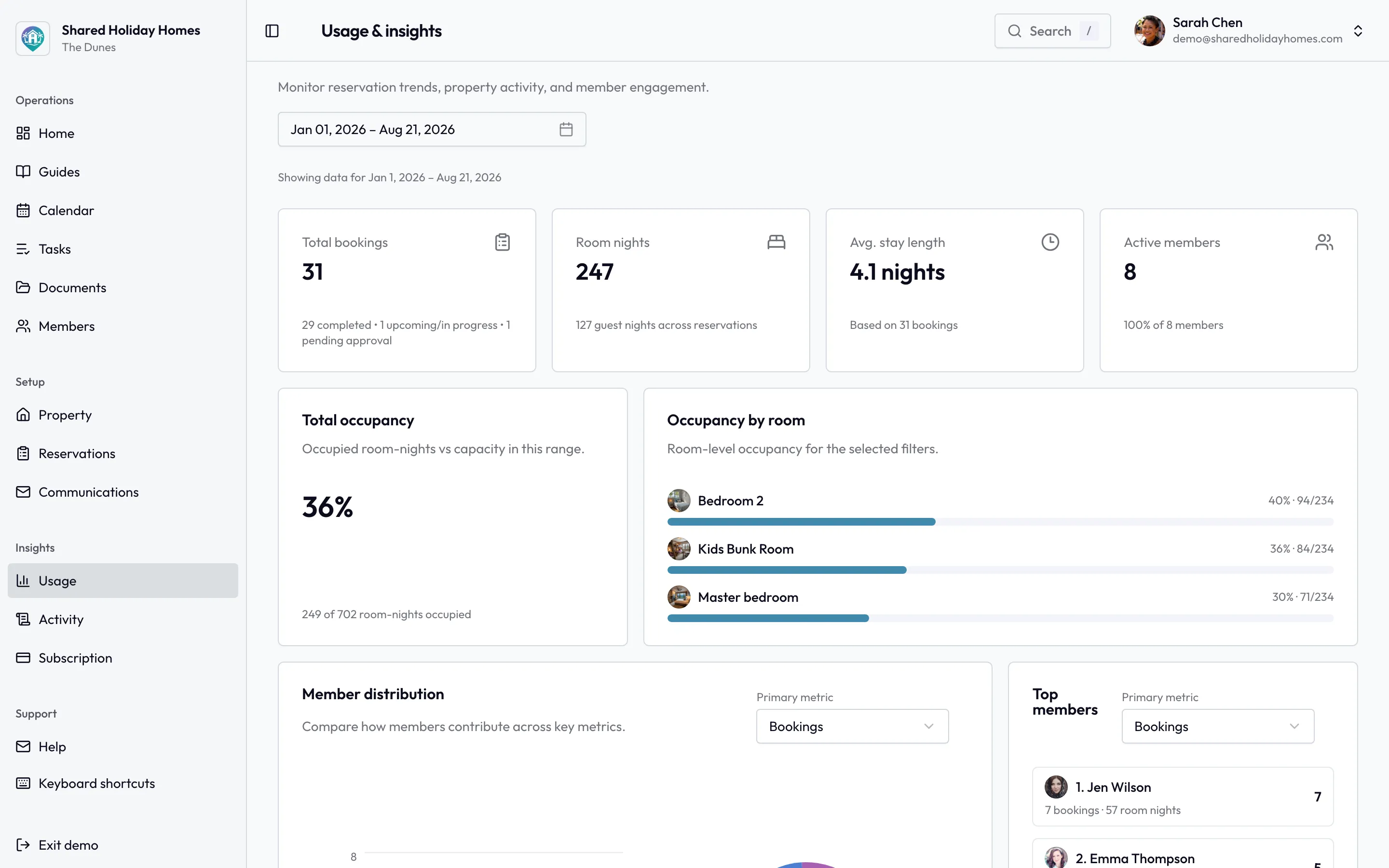Click the search magnifier icon

1015,31
